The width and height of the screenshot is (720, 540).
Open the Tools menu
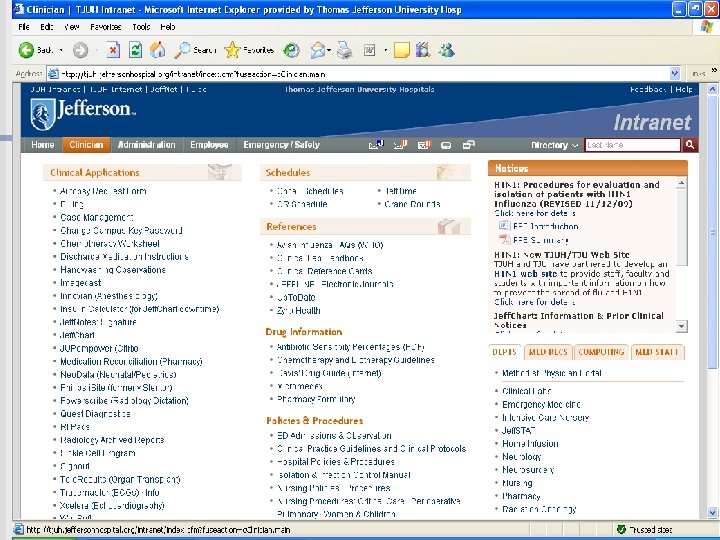click(x=141, y=27)
